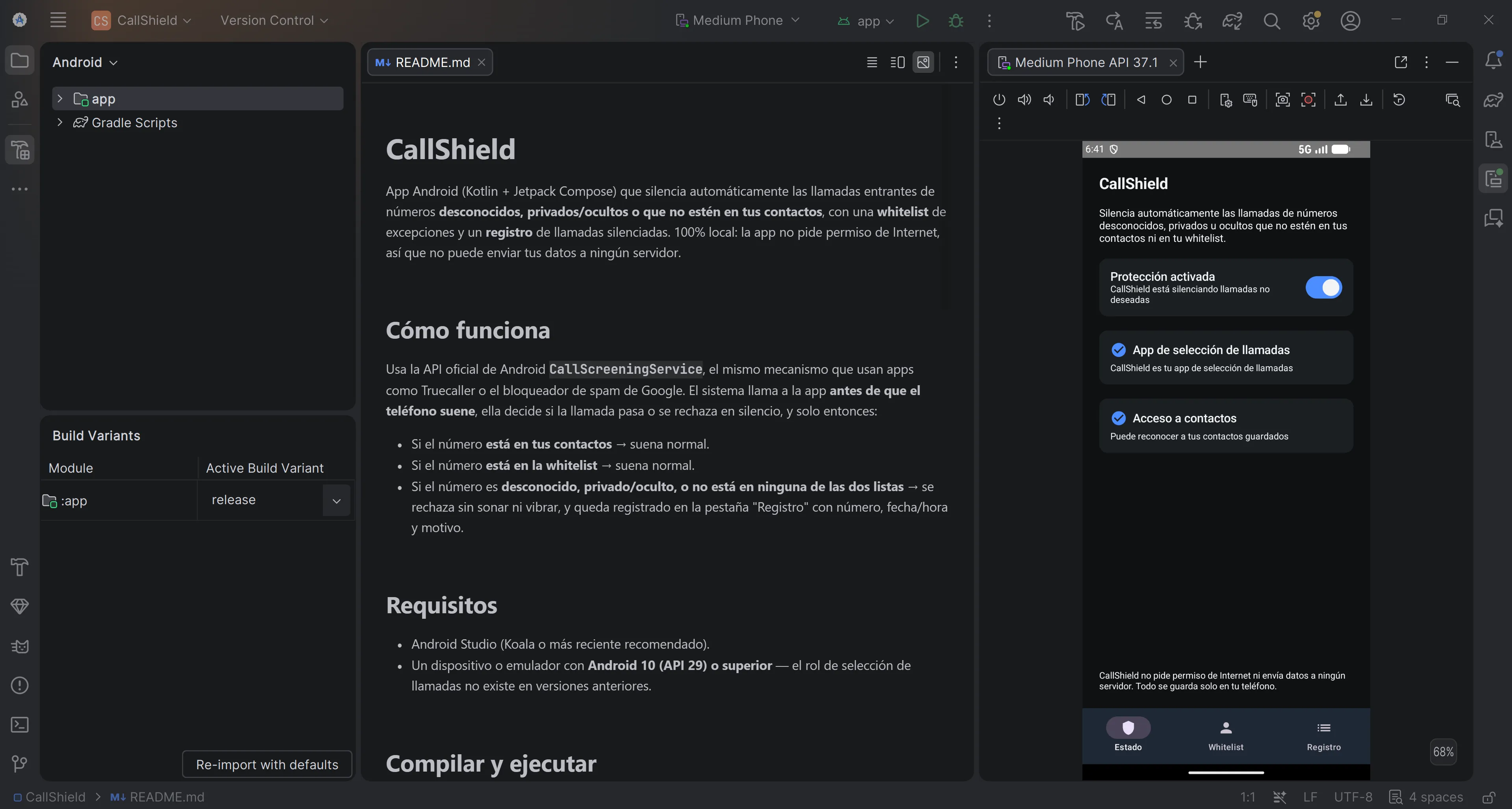The image size is (1512, 809).
Task: Raise emulator volume
Action: point(1024,100)
